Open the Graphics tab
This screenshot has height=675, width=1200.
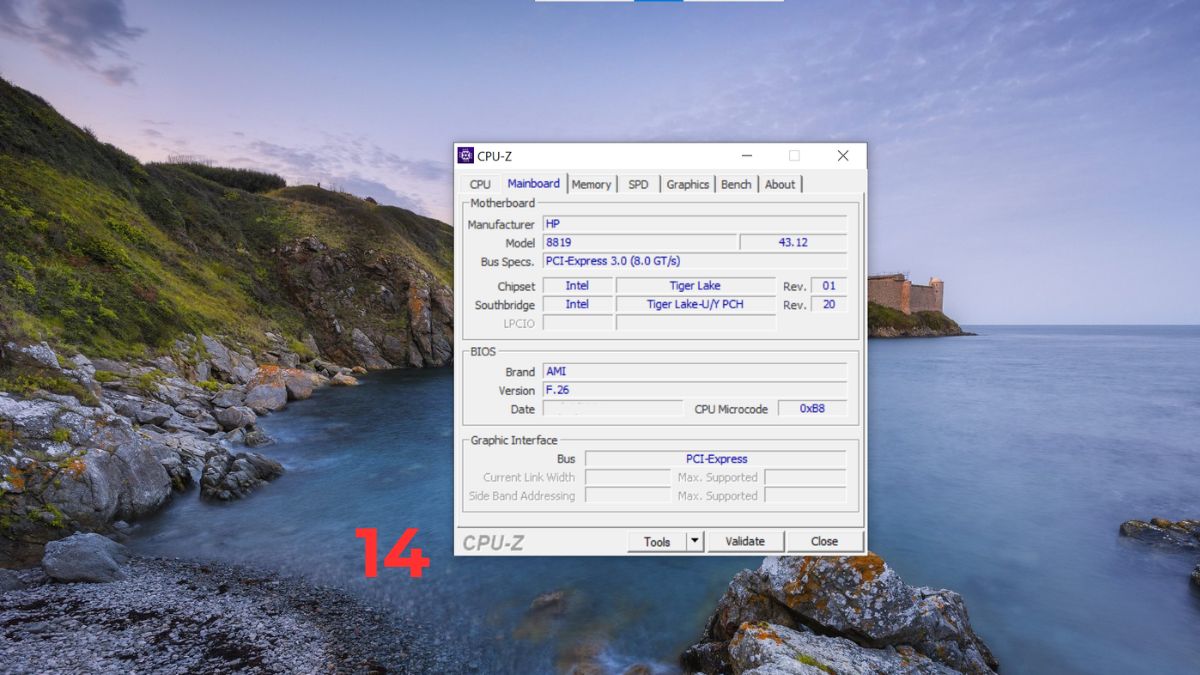[687, 184]
